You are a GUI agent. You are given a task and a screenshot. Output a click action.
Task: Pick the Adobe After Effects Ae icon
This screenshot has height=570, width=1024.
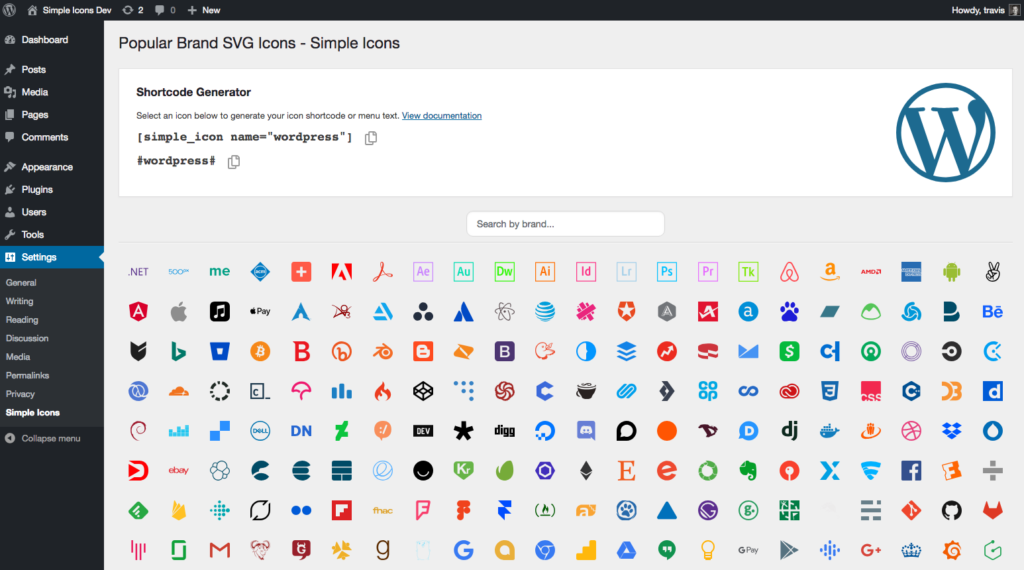point(423,272)
